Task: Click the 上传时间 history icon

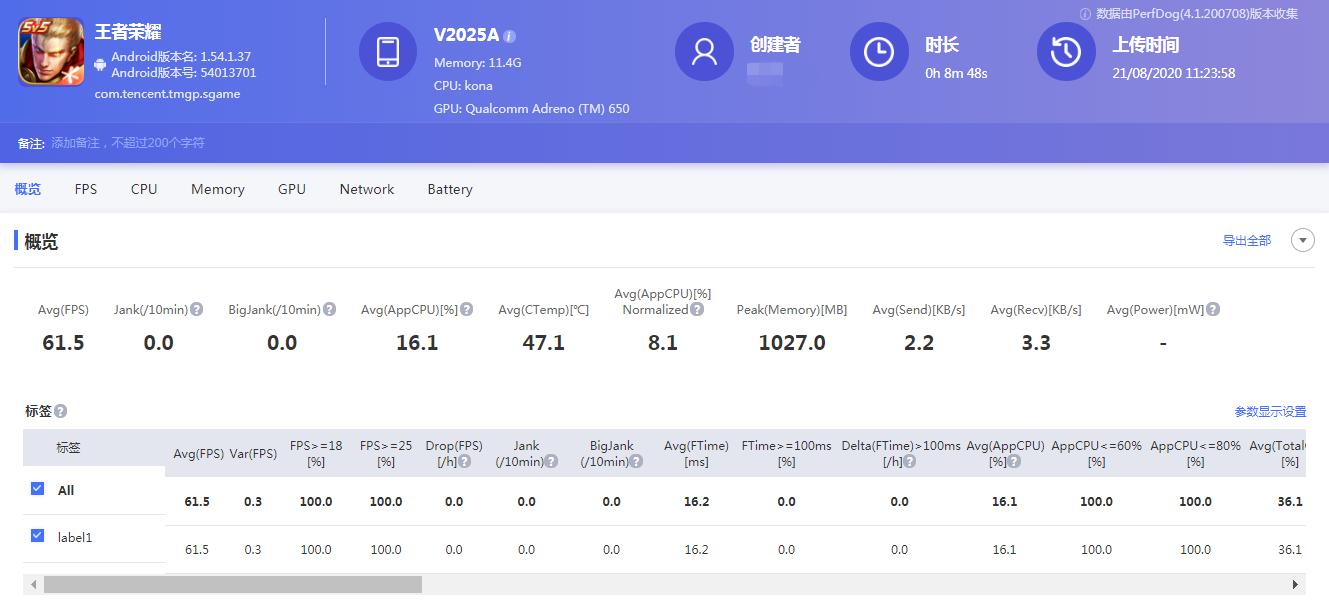Action: tap(1066, 51)
